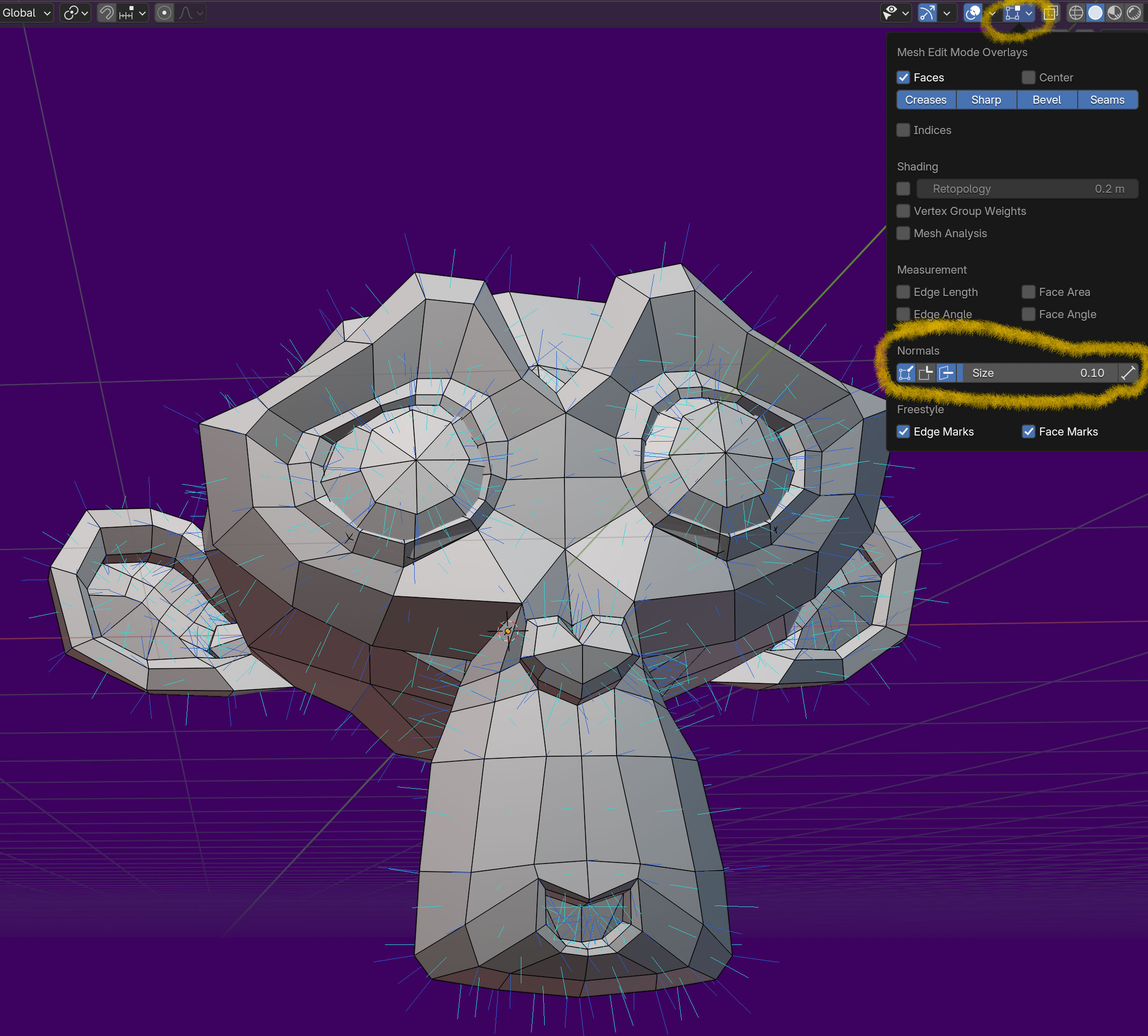1148x1036 pixels.
Task: Toggle proportional editing circle icon
Action: pos(164,13)
